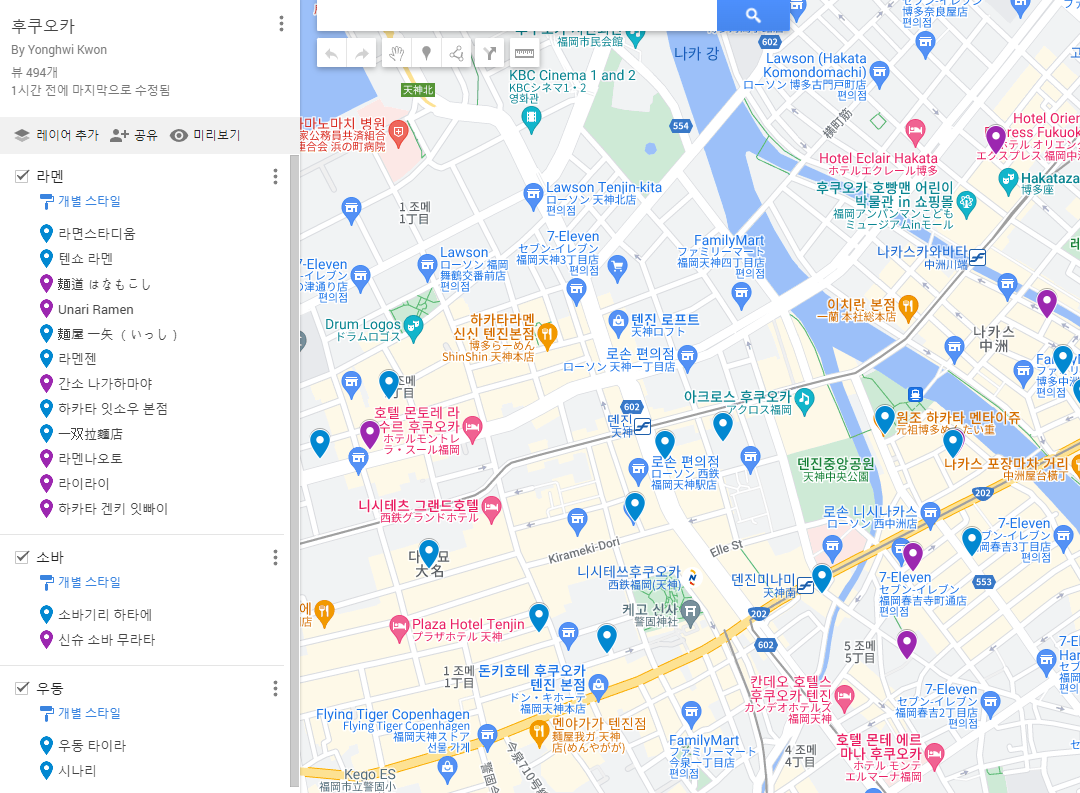Click the 케고 신사 shrine icon
Screen dimensions: 1080x793
click(x=690, y=610)
